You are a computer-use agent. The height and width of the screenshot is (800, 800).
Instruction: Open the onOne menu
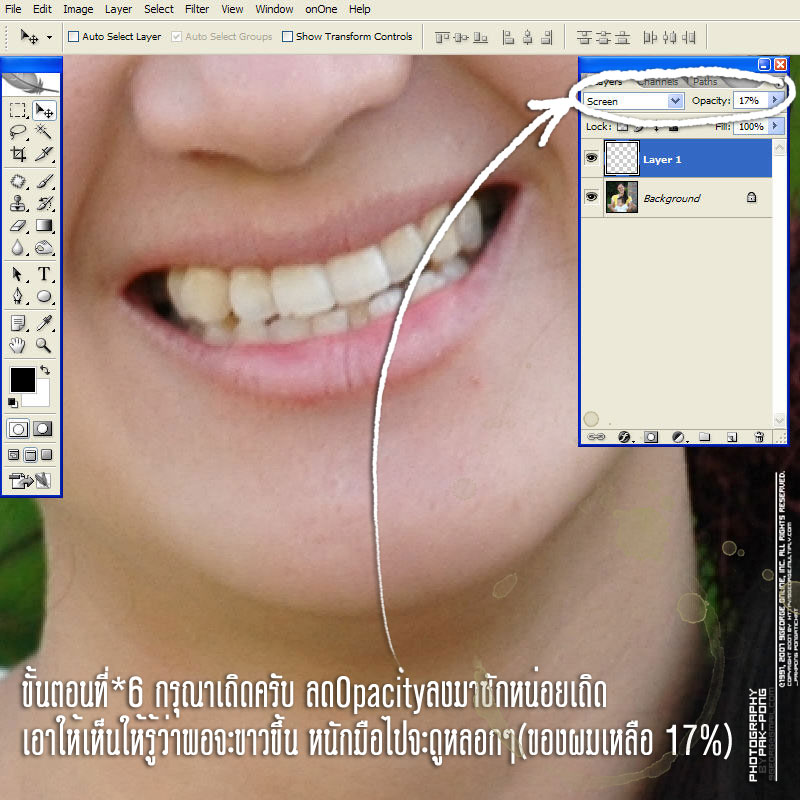tap(321, 9)
